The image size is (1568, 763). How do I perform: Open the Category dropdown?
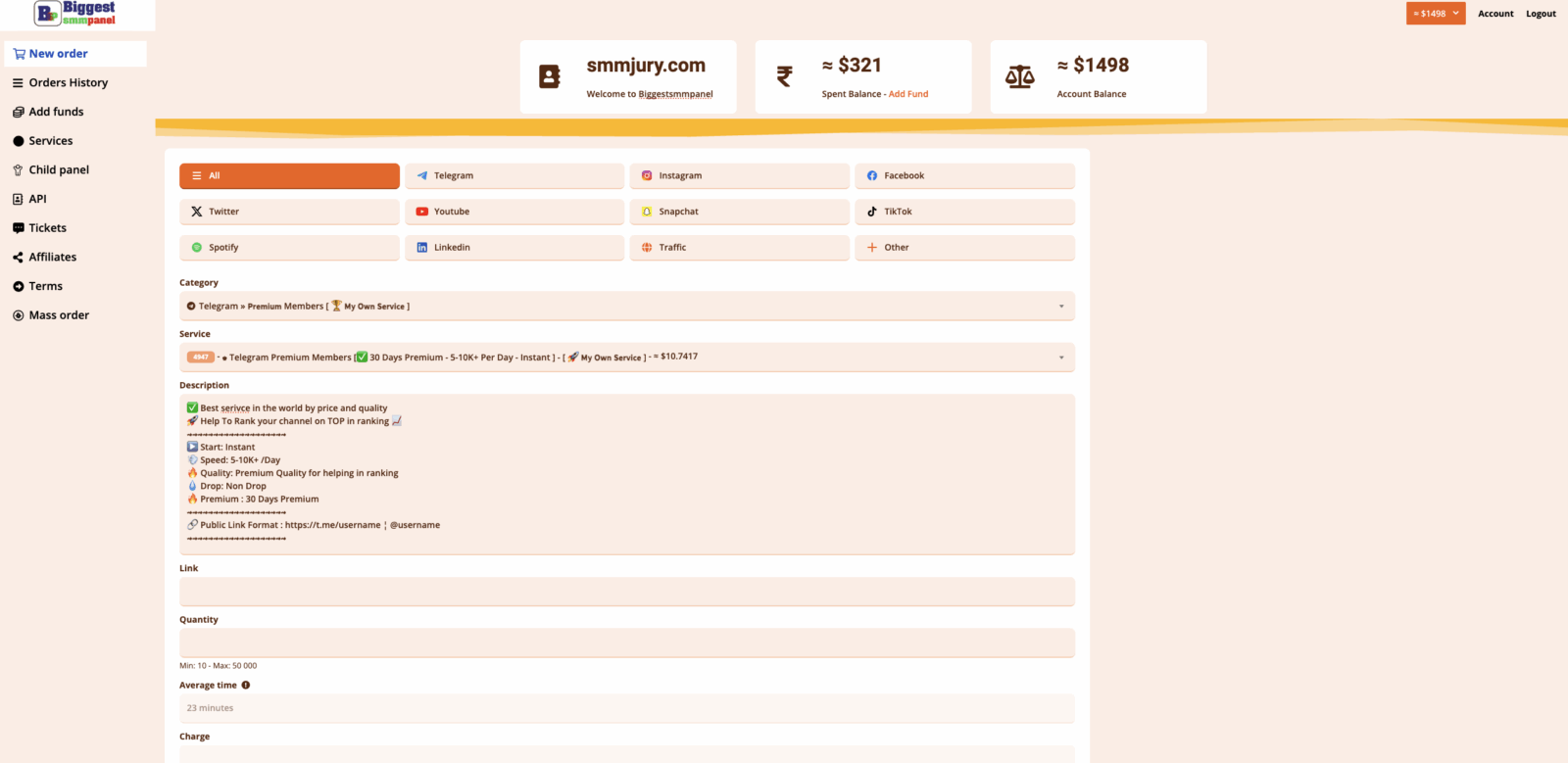pos(627,307)
